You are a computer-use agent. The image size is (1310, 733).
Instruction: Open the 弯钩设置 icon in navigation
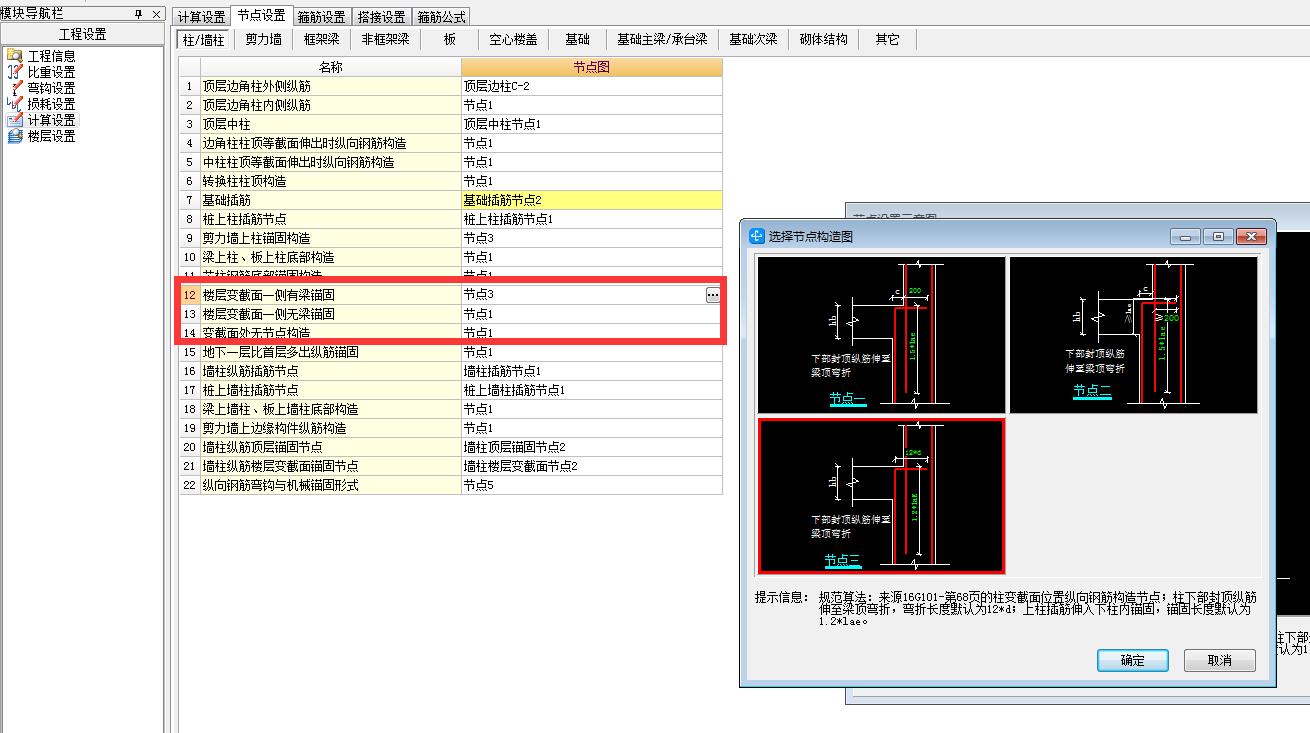coord(14,88)
